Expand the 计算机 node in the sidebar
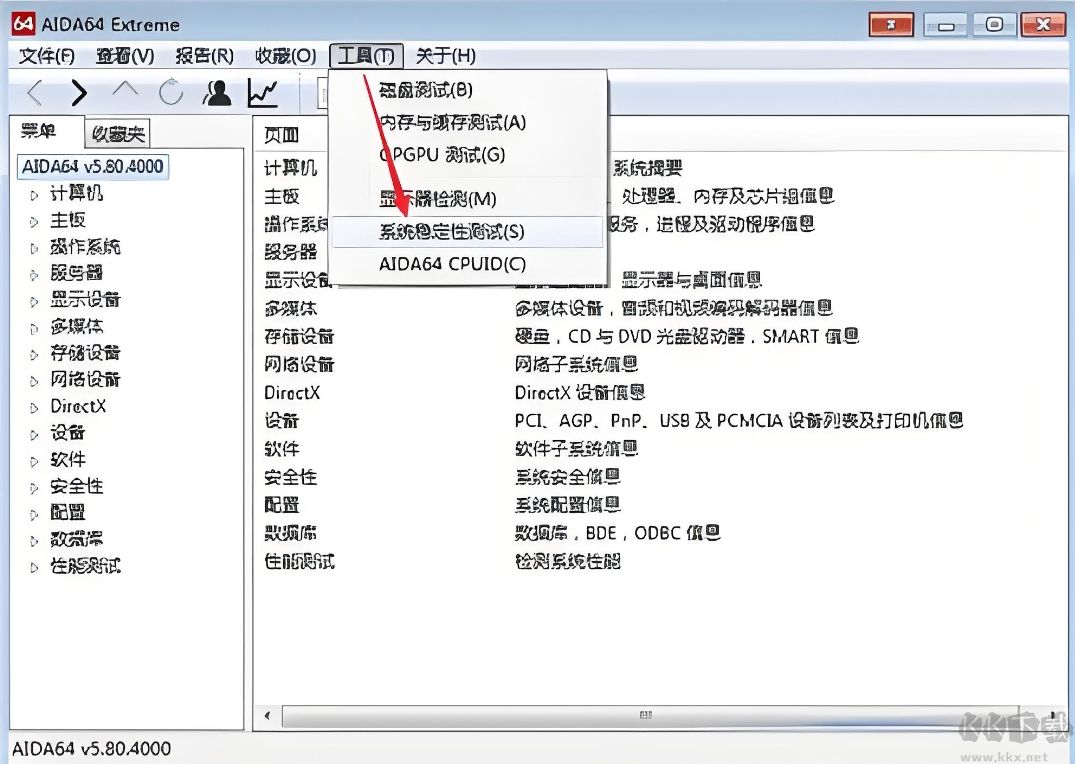This screenshot has height=764, width=1075. (x=32, y=194)
